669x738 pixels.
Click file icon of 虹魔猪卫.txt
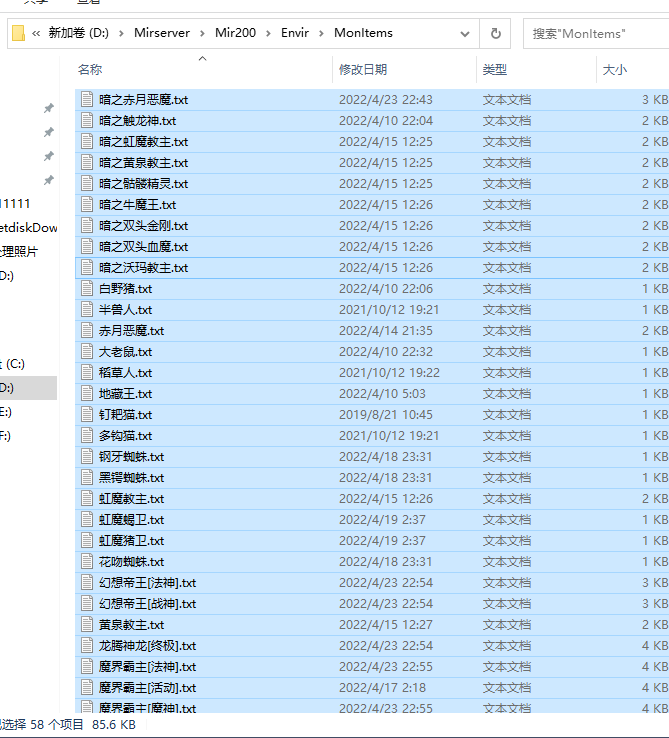87,541
